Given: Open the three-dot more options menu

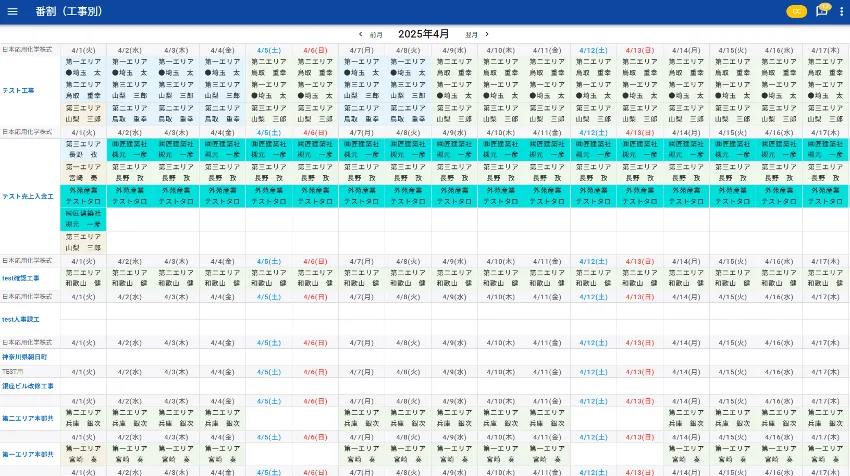Looking at the screenshot, I should pyautogui.click(x=841, y=11).
